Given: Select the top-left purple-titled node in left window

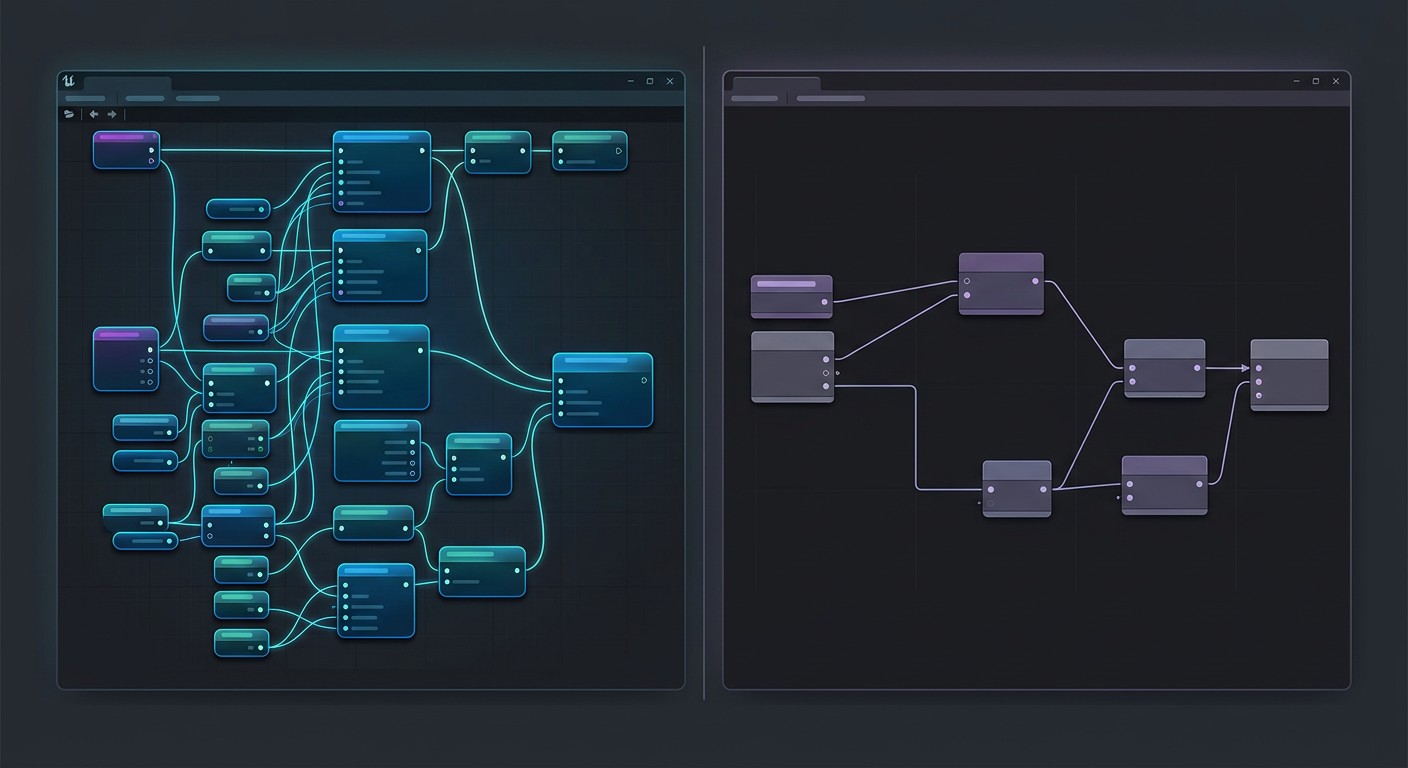Looking at the screenshot, I should click(x=127, y=150).
